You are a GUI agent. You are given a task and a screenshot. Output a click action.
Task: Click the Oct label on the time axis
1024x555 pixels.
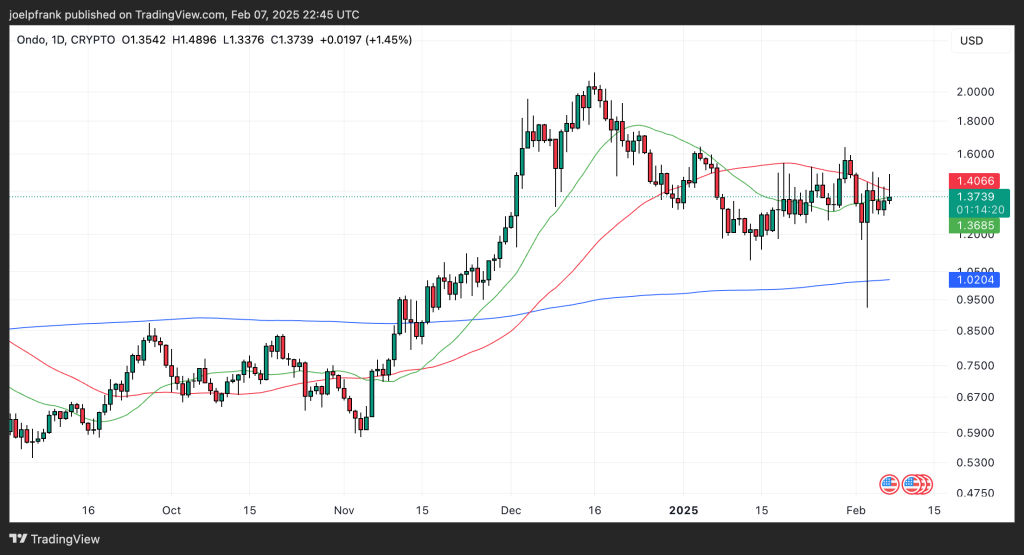coord(171,510)
